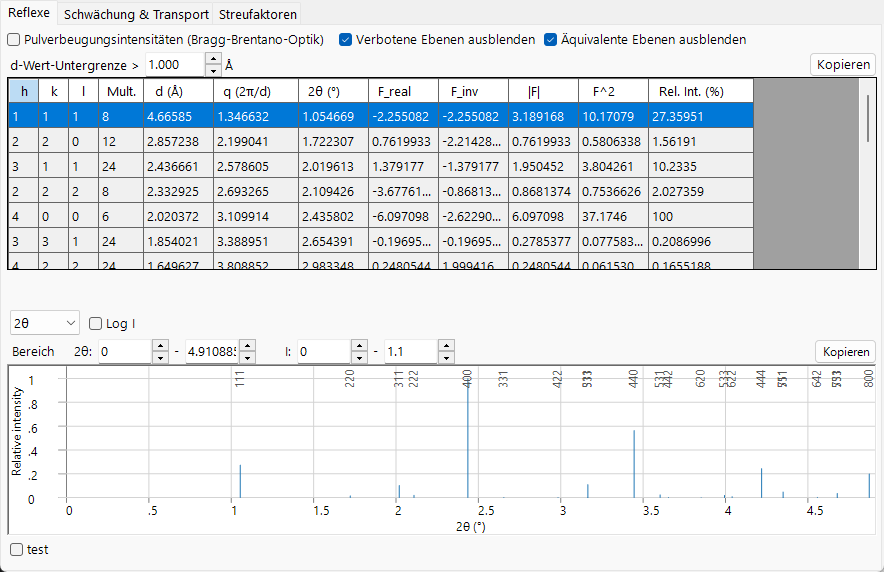Copy the table with the upper Kopieren button
Image resolution: width=884 pixels, height=572 pixels.
coord(843,65)
